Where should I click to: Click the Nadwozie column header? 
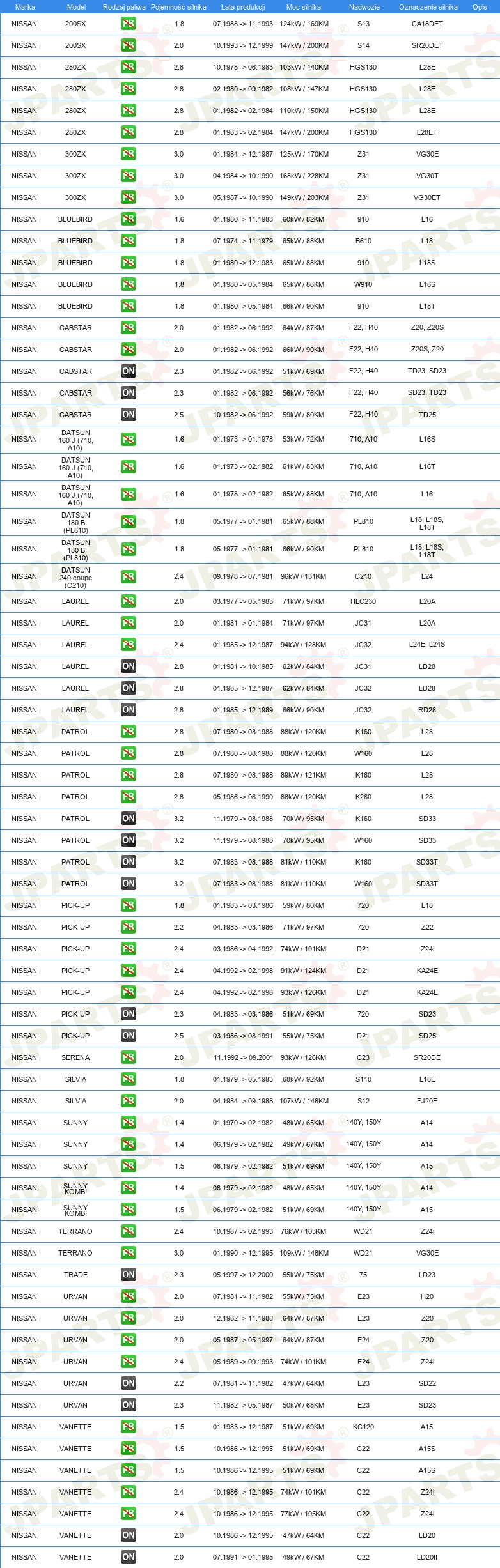pyautogui.click(x=364, y=7)
